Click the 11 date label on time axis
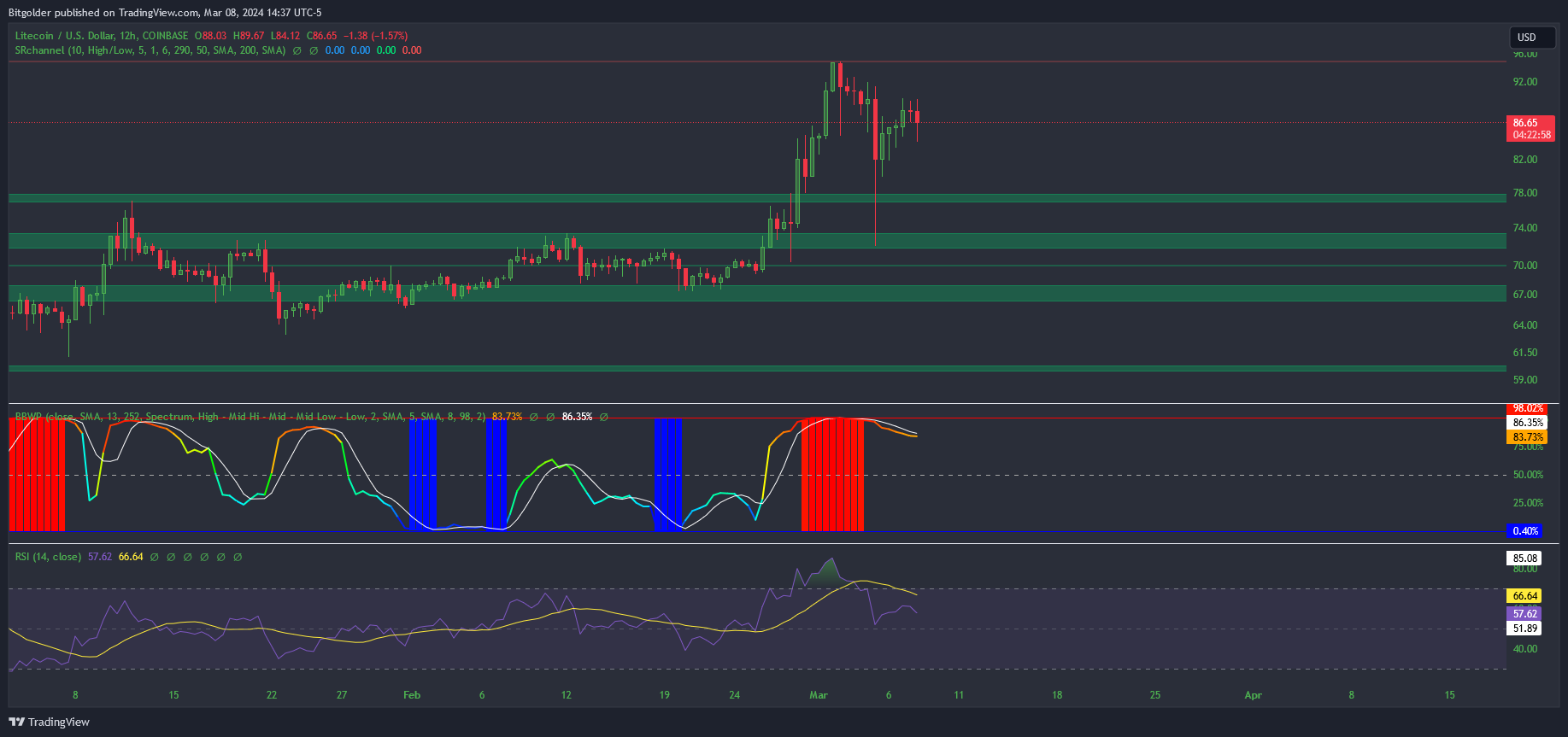Image resolution: width=1568 pixels, height=737 pixels. coord(959,695)
